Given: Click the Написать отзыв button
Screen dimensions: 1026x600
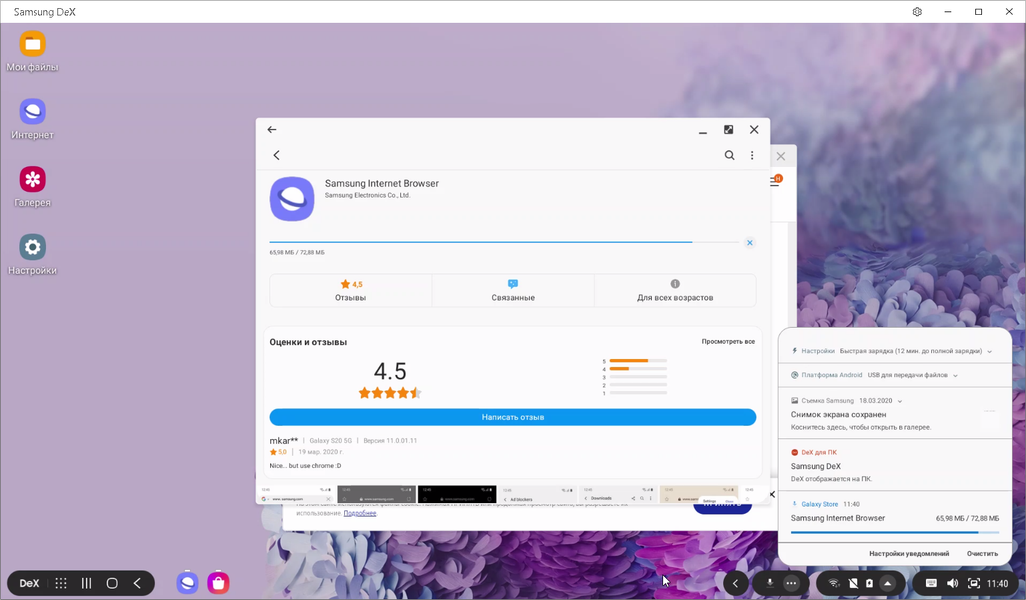Looking at the screenshot, I should click(x=513, y=417).
